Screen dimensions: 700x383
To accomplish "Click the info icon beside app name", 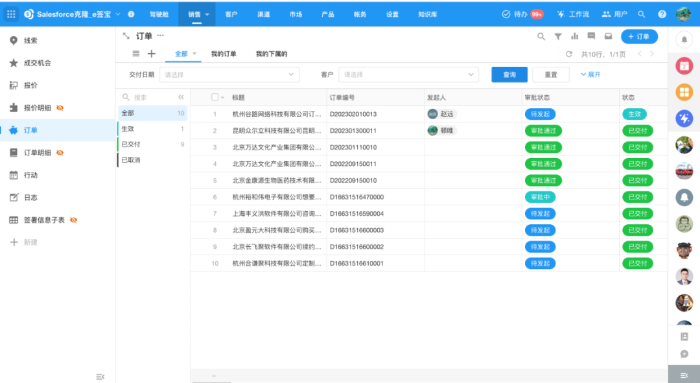I will 131,14.
